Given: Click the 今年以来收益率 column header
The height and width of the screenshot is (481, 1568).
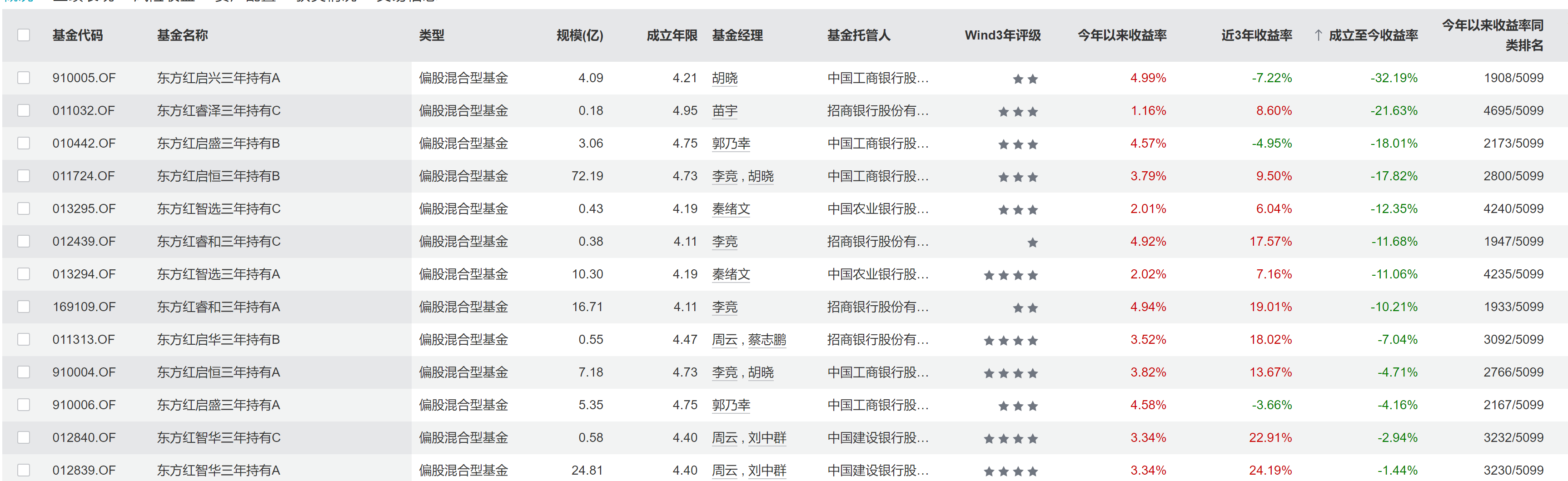Looking at the screenshot, I should pyautogui.click(x=1121, y=35).
